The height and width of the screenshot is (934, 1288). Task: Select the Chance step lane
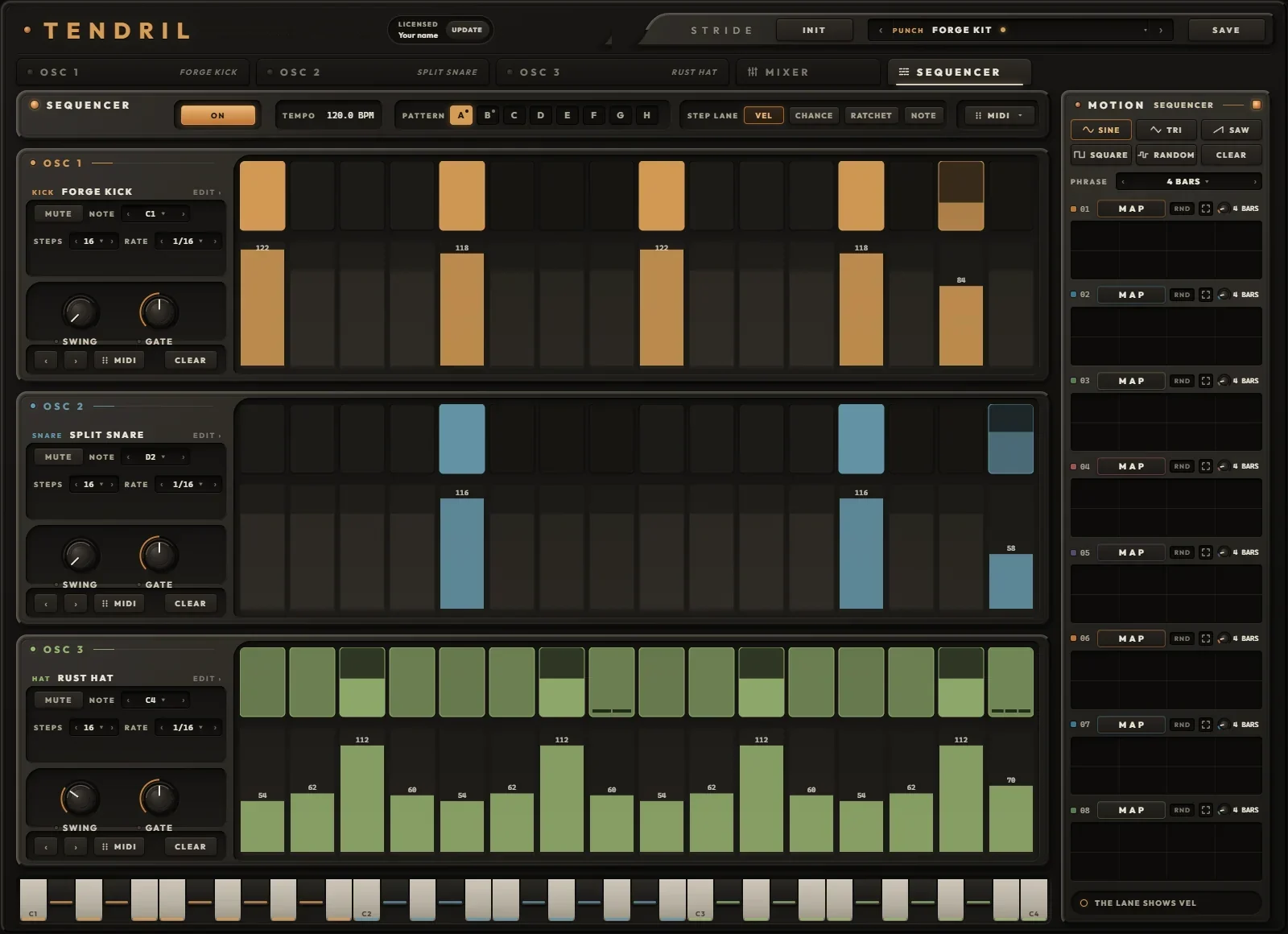814,115
